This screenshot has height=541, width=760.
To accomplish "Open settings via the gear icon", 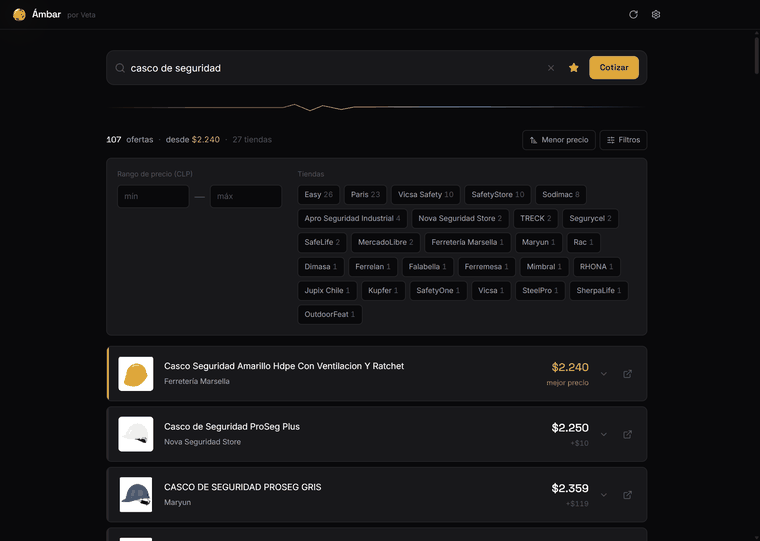I will pos(656,15).
